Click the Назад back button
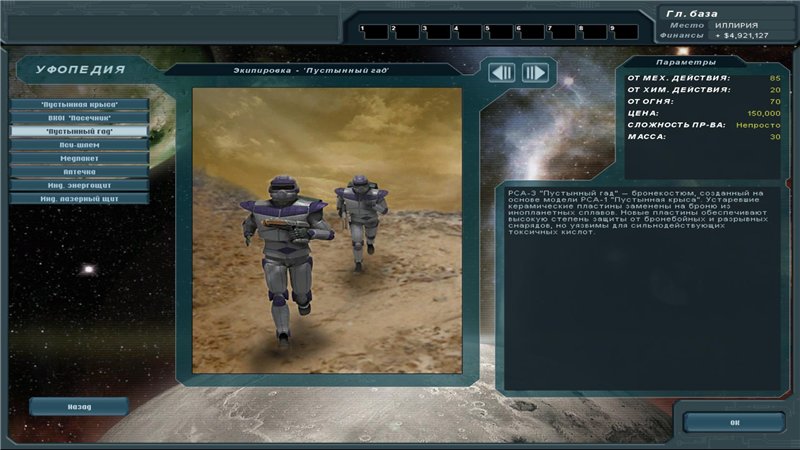Screen dimensions: 800x450 tap(79, 407)
